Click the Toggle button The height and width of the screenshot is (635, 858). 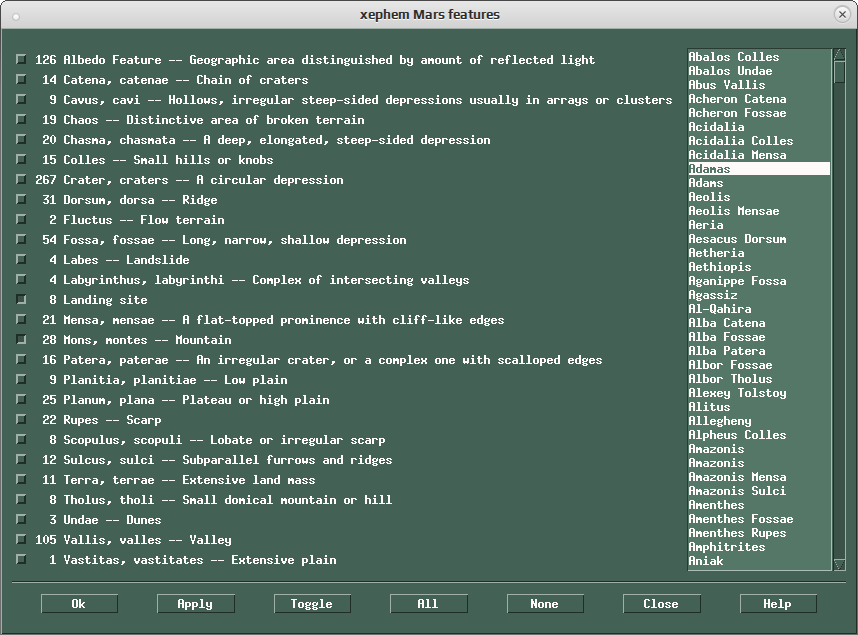coord(312,604)
